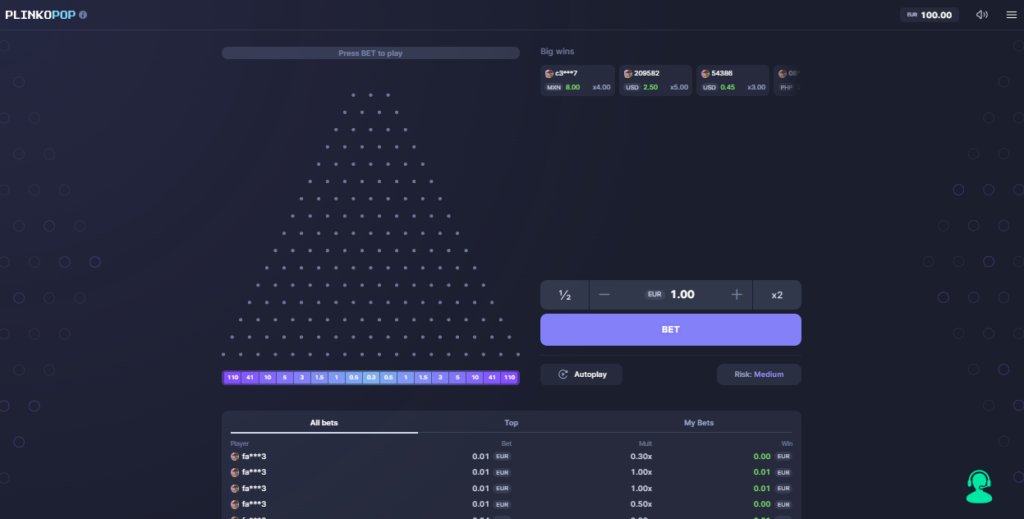The image size is (1024, 519).
Task: Click the Win column header
Action: tap(786, 443)
